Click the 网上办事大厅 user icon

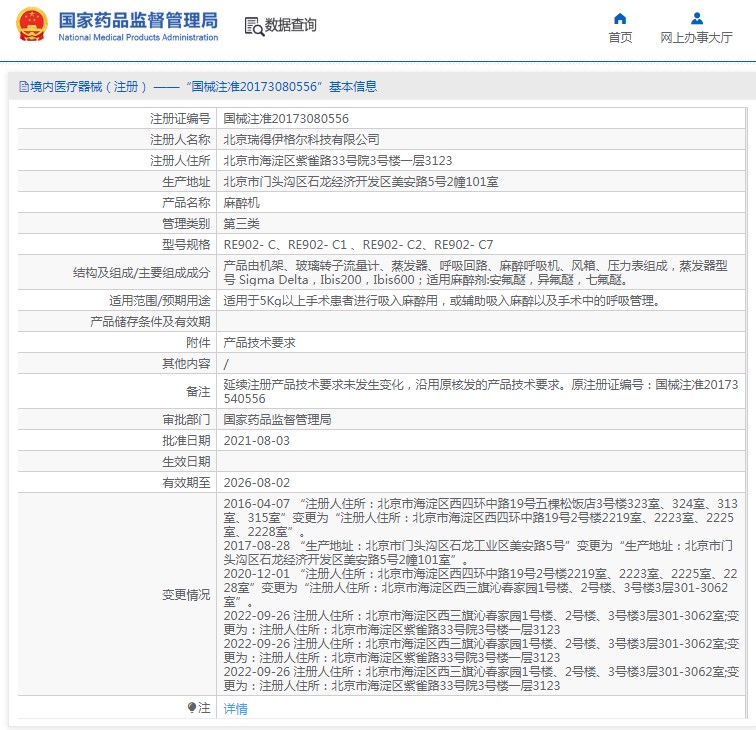tap(697, 19)
